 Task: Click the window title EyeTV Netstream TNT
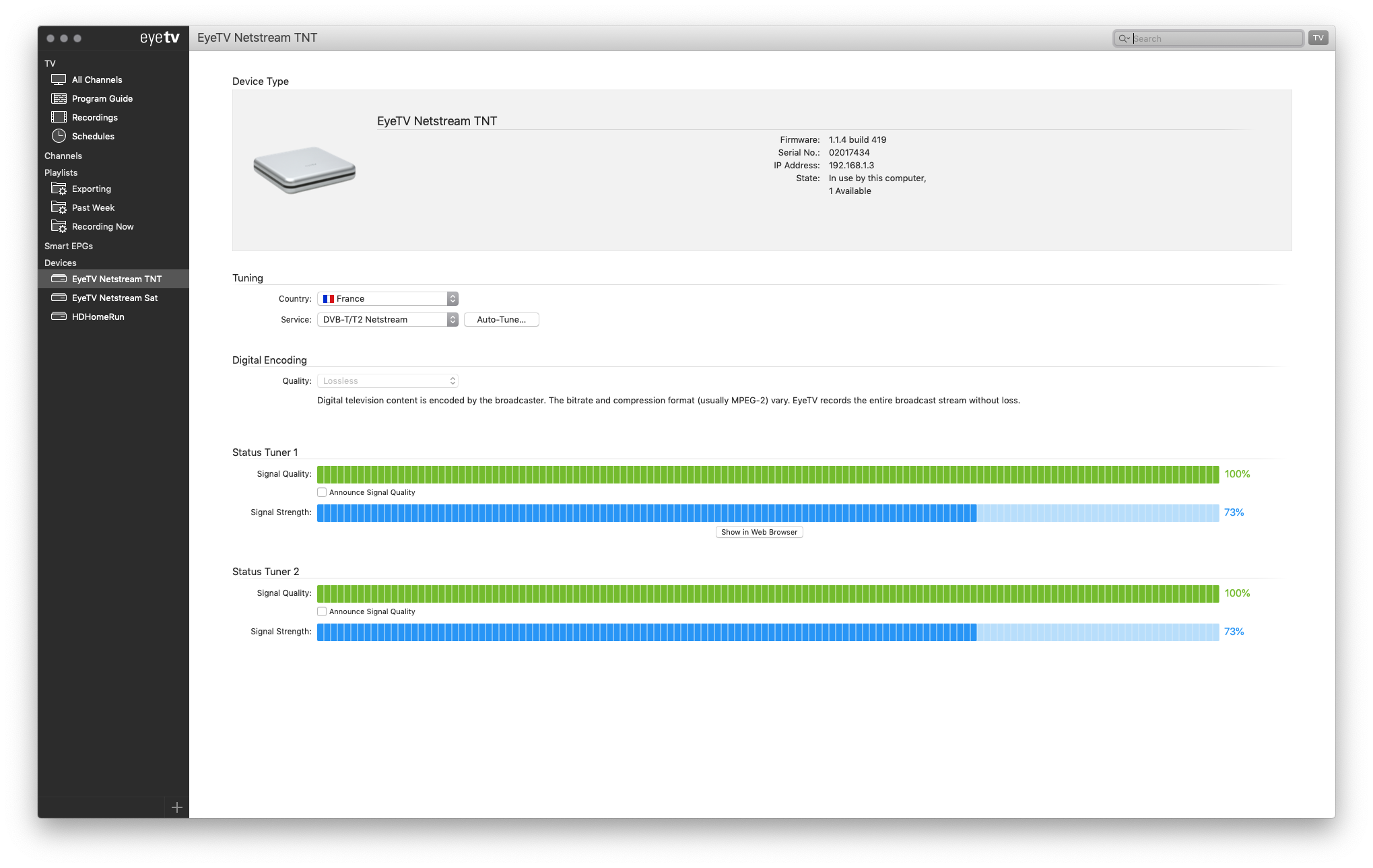(257, 38)
